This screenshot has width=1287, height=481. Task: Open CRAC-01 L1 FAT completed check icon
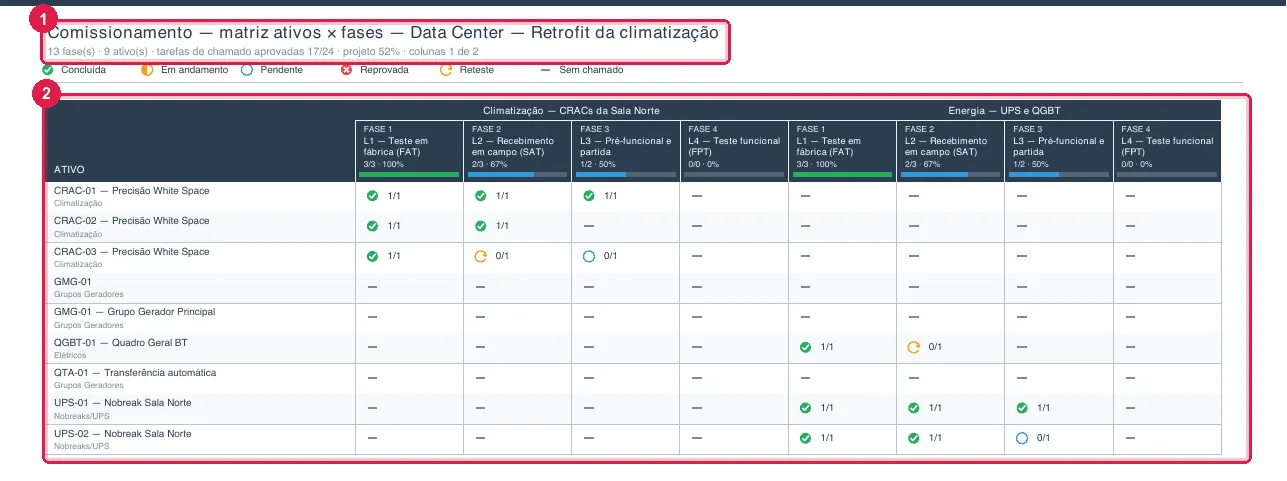(373, 196)
